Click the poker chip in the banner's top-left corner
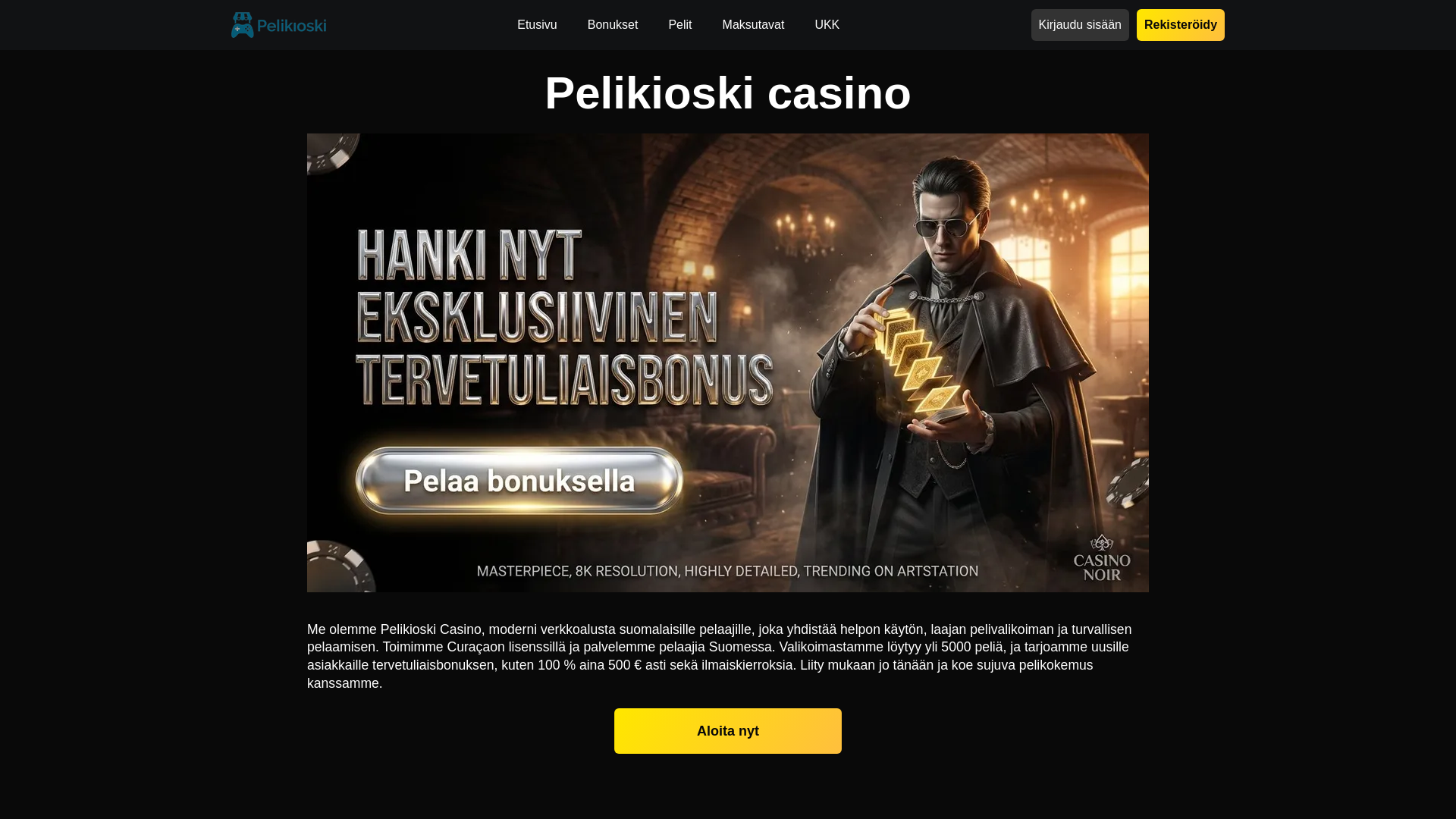The width and height of the screenshot is (1456, 819). click(x=332, y=152)
